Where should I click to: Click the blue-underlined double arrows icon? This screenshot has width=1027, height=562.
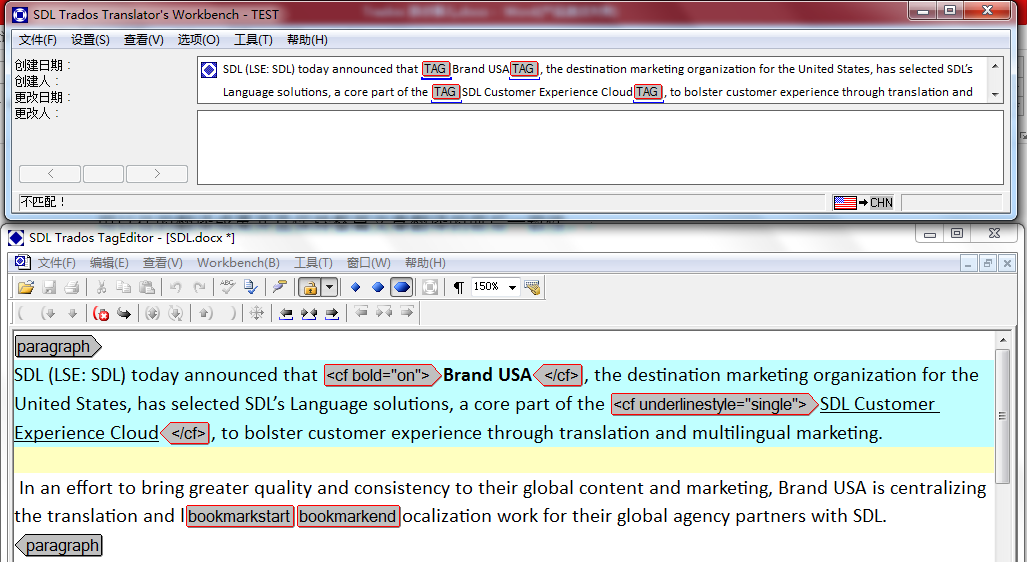[x=309, y=313]
